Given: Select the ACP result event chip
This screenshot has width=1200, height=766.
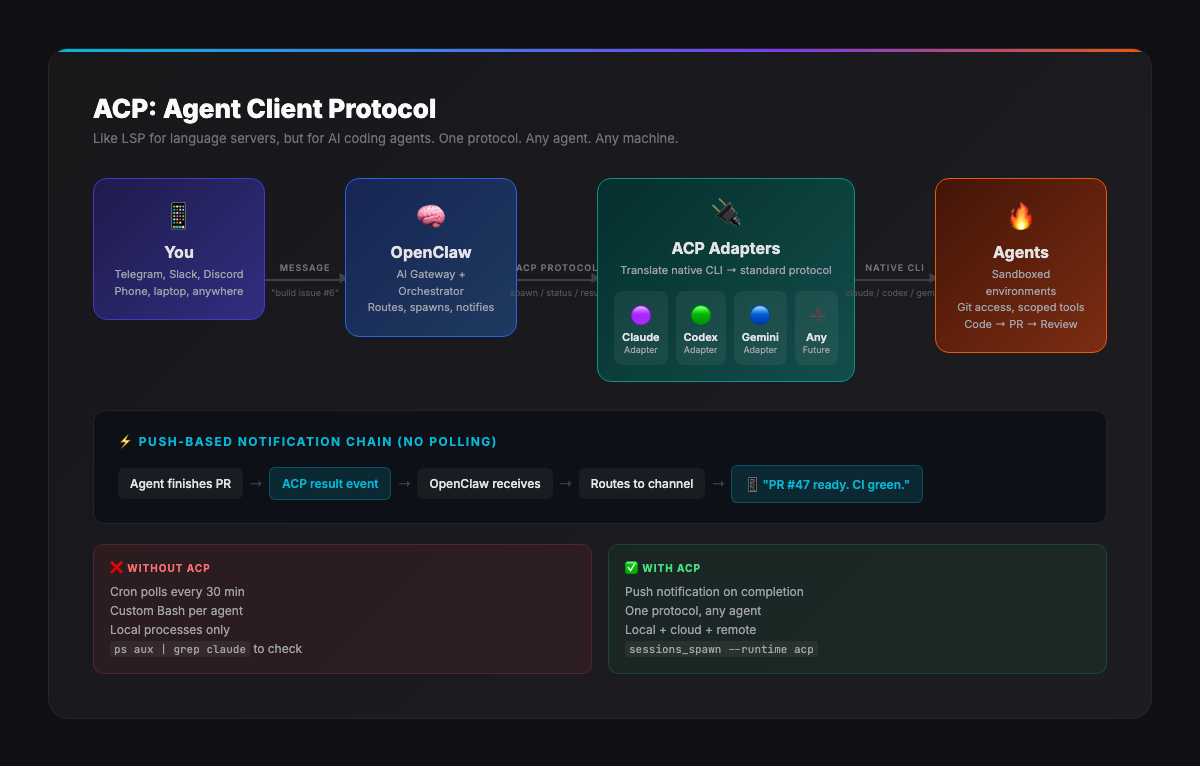Looking at the screenshot, I should (330, 484).
